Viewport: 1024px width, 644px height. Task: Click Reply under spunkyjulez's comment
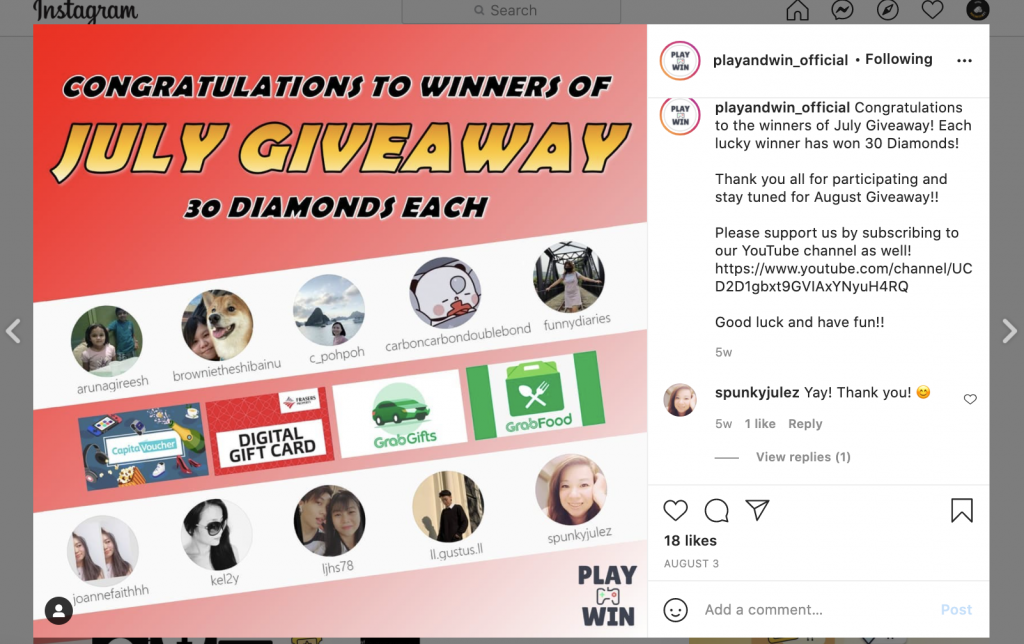[805, 424]
